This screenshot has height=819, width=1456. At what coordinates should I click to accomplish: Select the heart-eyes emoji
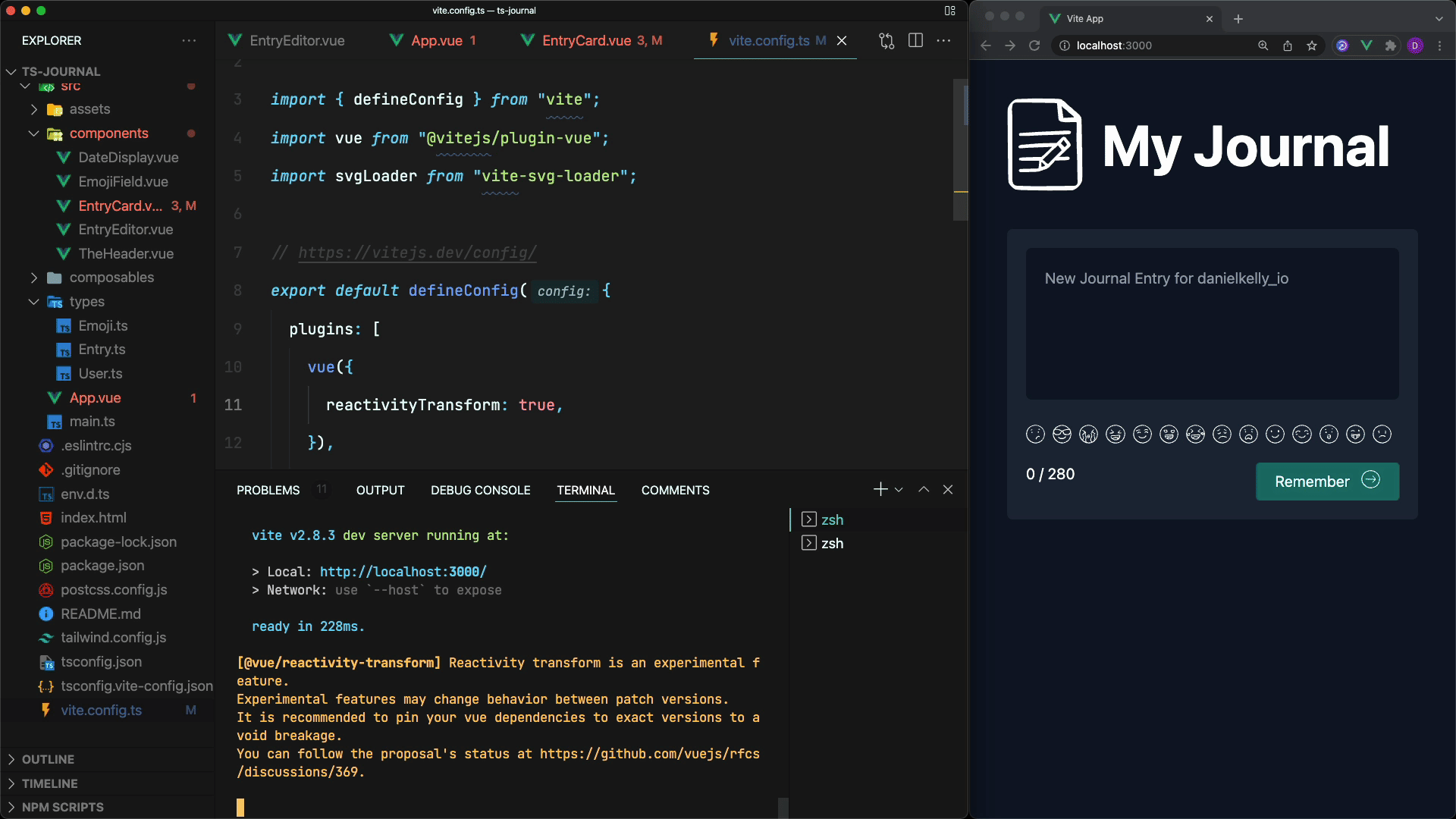coord(1169,434)
